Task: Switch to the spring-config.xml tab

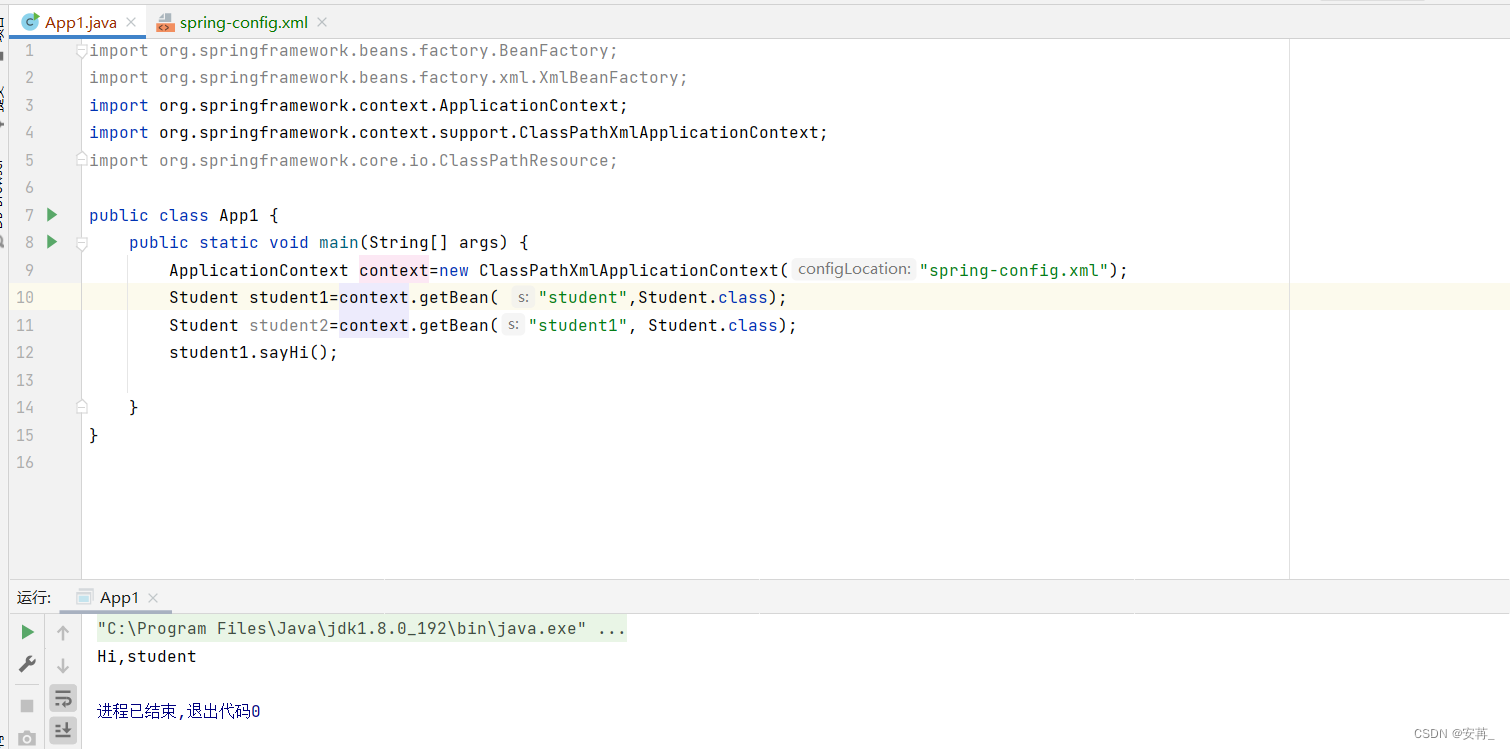Action: point(244,22)
